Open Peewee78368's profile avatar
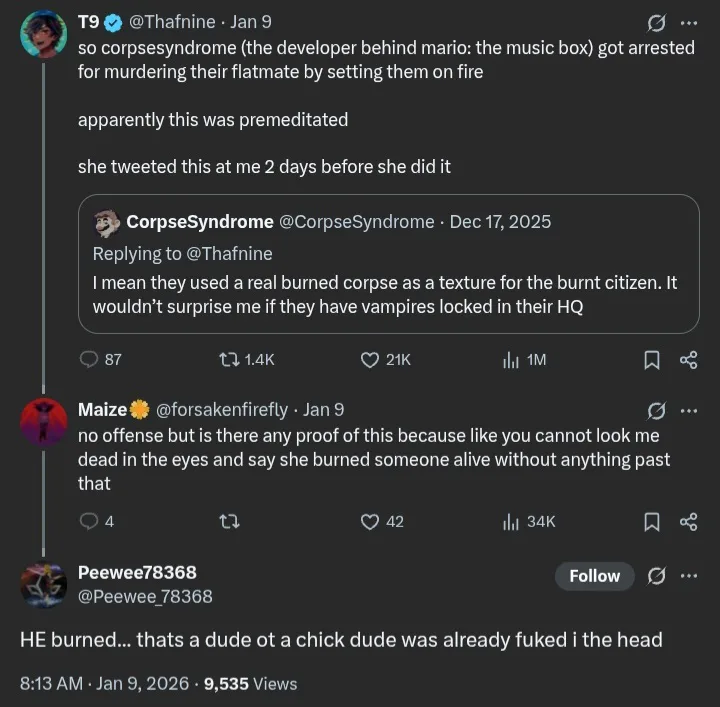Image resolution: width=720 pixels, height=707 pixels. (43, 584)
